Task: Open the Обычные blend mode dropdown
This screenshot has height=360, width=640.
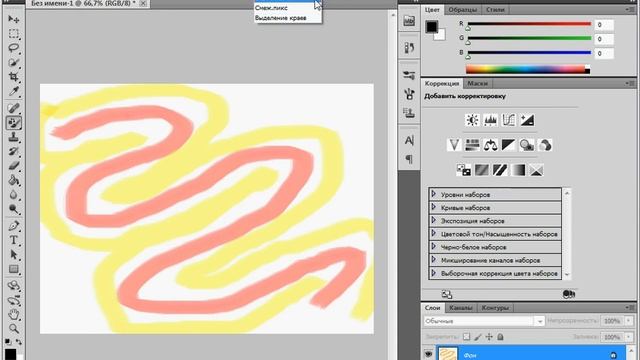Action: point(484,321)
